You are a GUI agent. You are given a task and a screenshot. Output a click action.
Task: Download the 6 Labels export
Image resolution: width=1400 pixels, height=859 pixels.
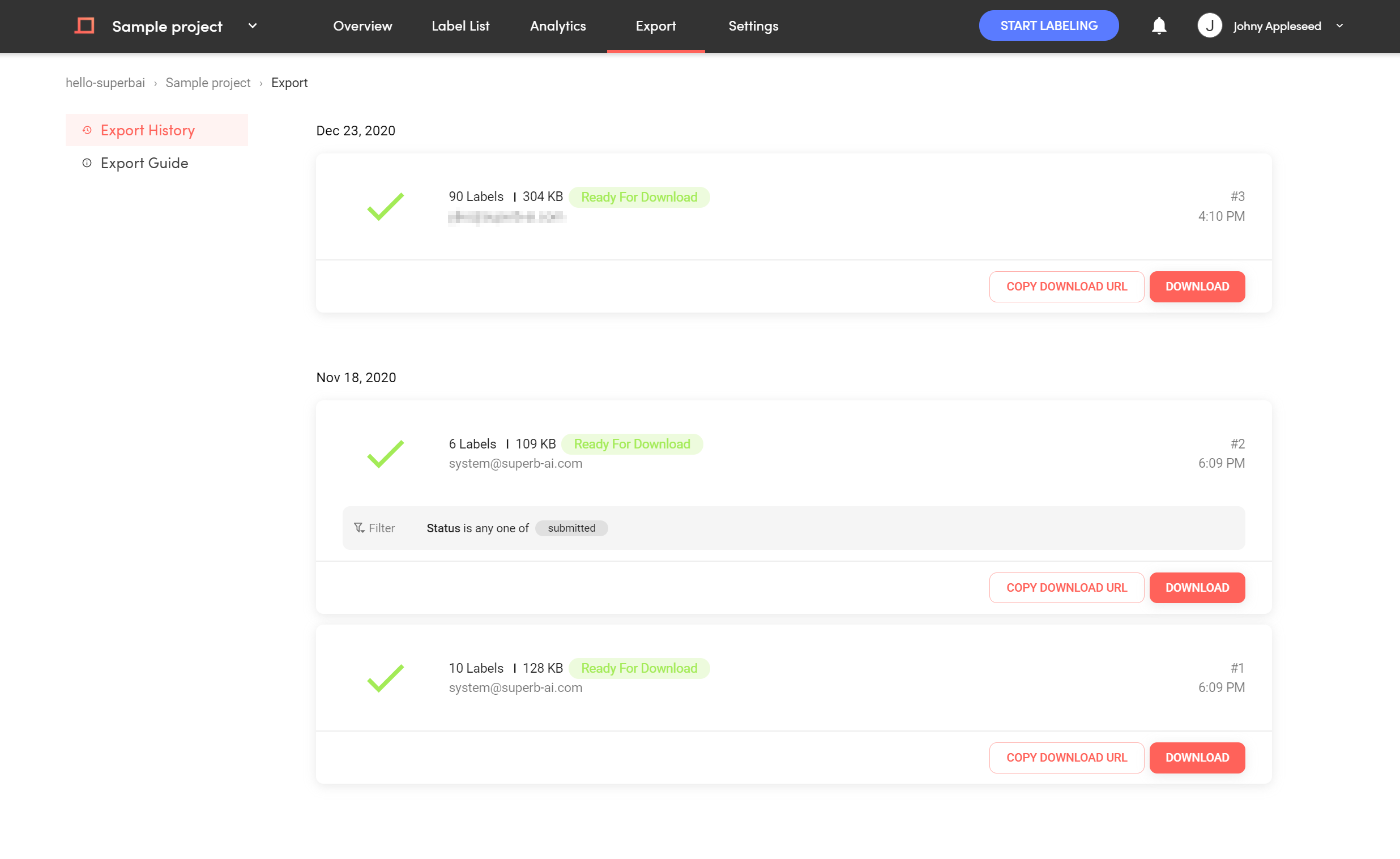[1197, 587]
